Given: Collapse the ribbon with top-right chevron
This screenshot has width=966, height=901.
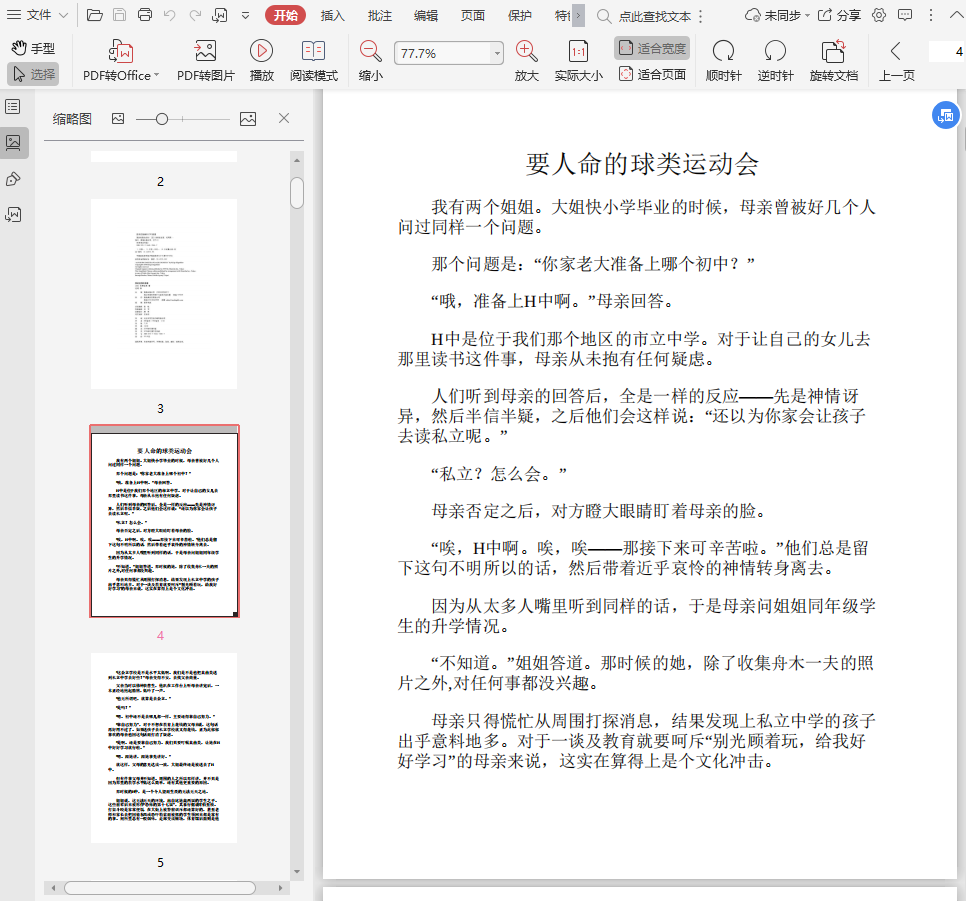Looking at the screenshot, I should [x=956, y=15].
